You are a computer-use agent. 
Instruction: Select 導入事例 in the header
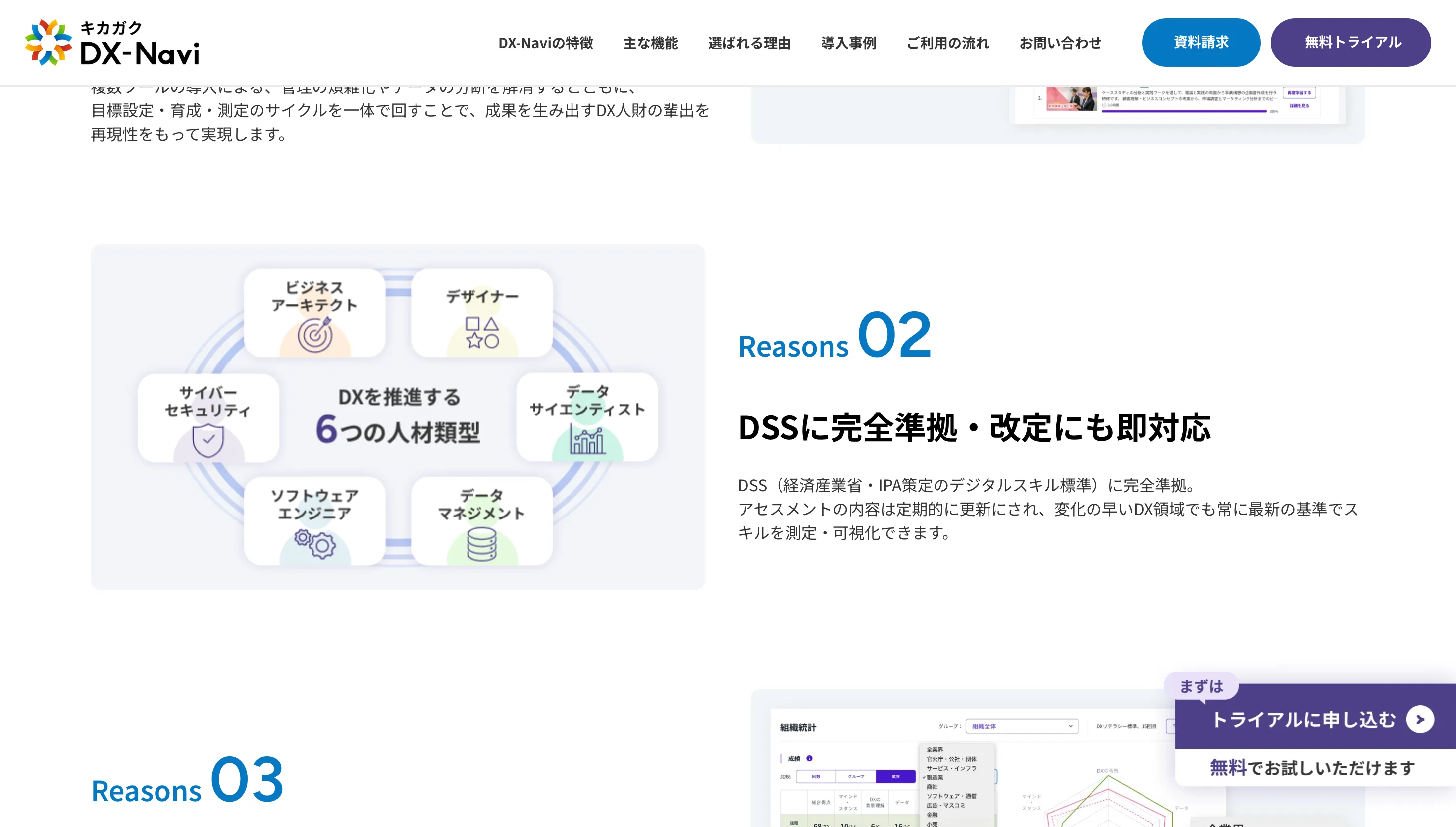pyautogui.click(x=849, y=43)
